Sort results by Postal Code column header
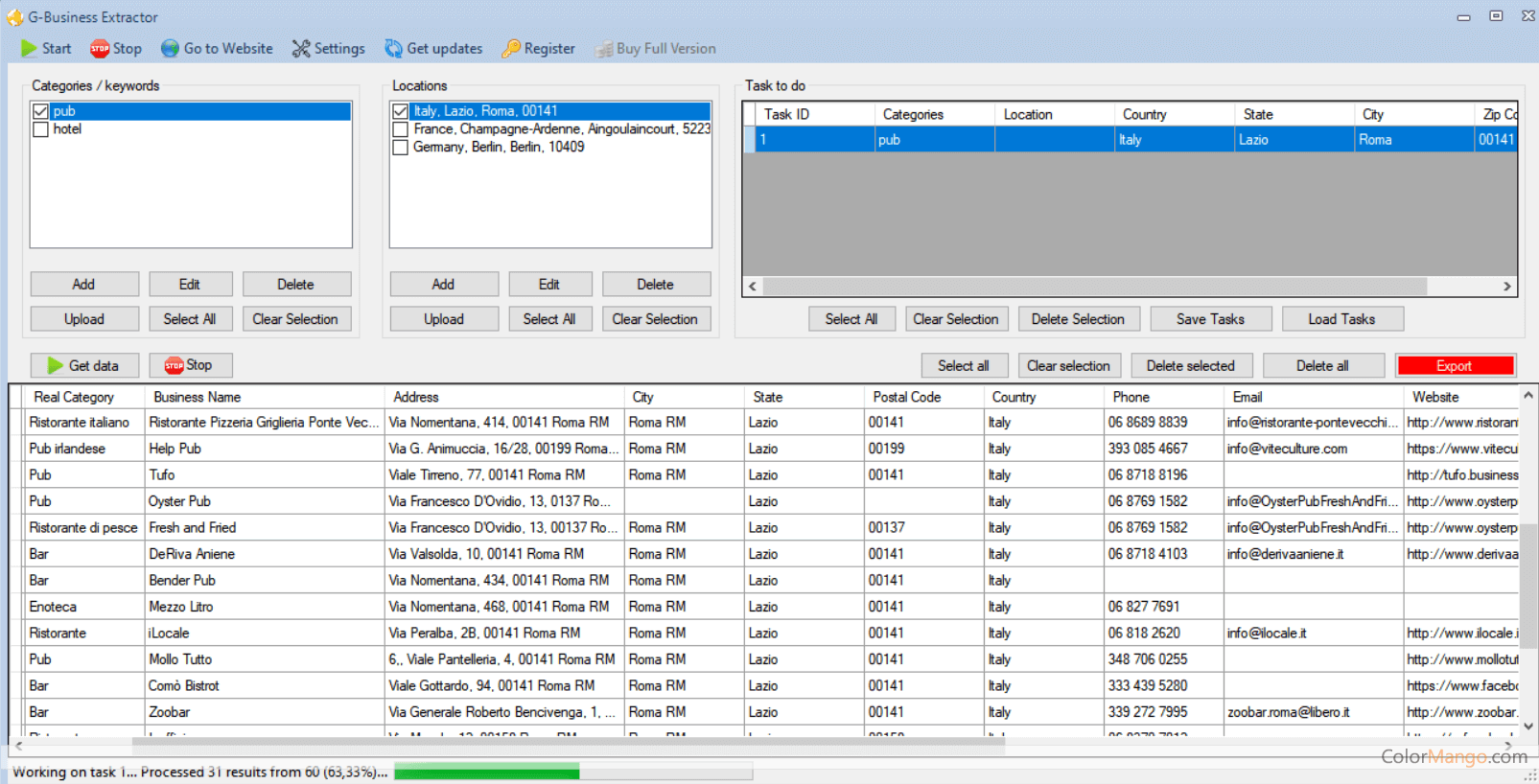The image size is (1539, 784). pyautogui.click(x=906, y=397)
